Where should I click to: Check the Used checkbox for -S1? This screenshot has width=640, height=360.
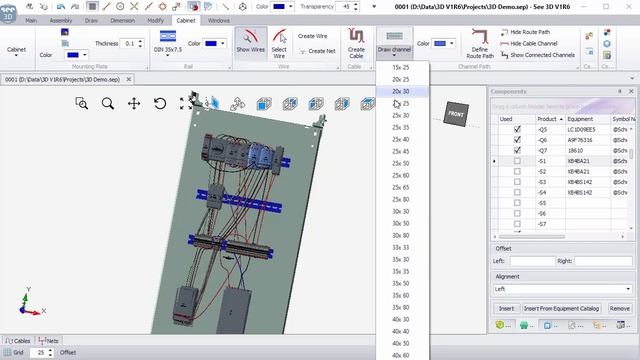click(x=517, y=161)
